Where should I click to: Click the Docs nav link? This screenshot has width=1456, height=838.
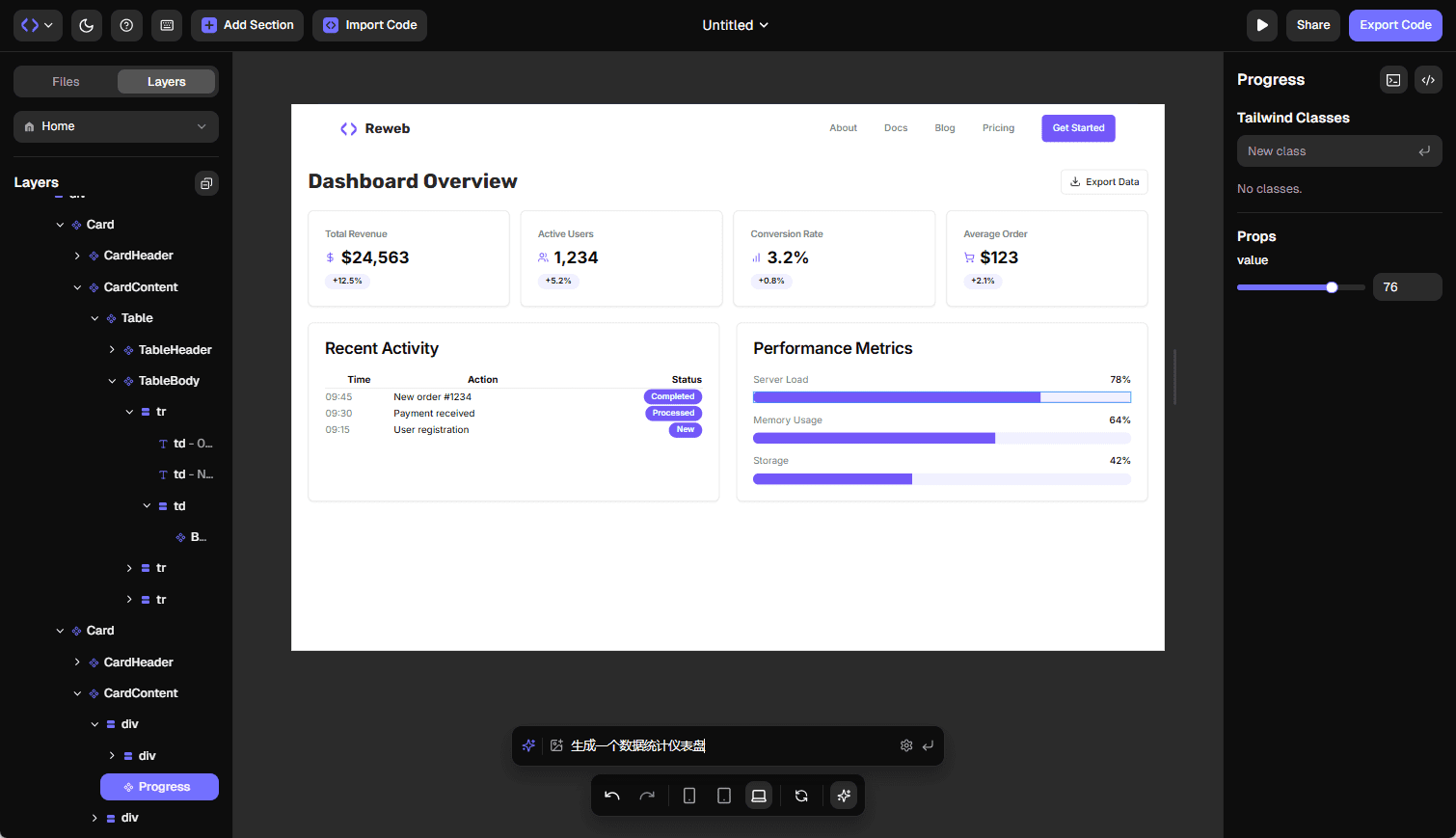(896, 128)
